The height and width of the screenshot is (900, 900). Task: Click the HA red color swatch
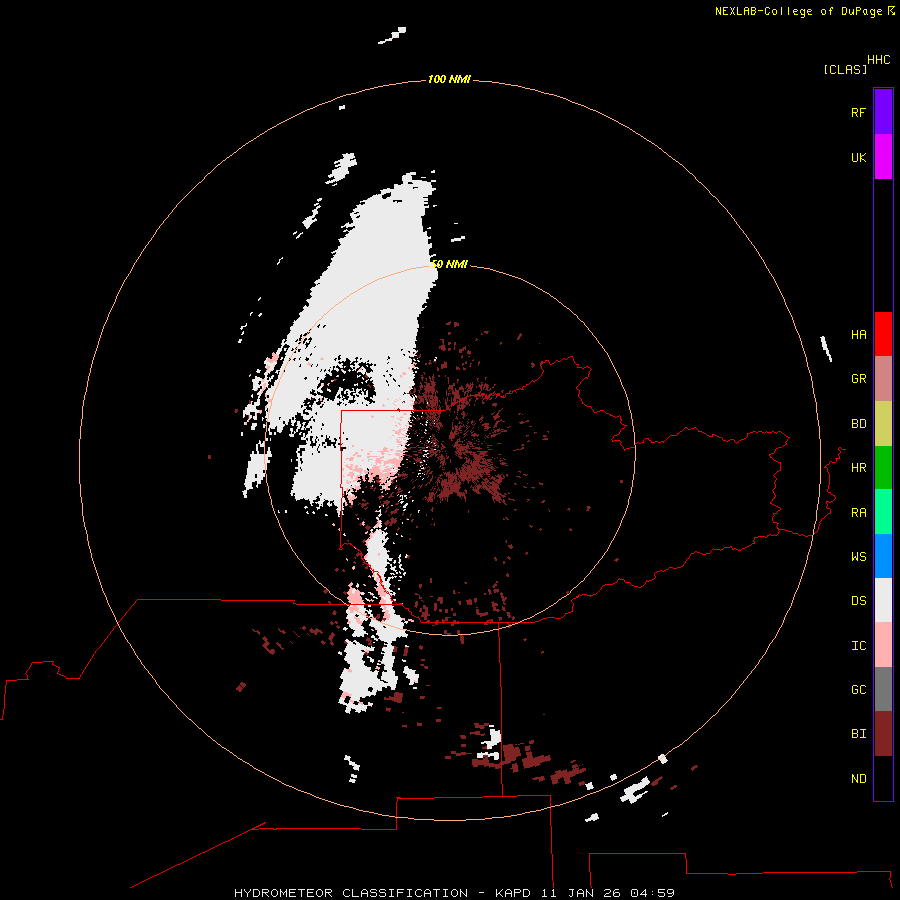[x=883, y=334]
